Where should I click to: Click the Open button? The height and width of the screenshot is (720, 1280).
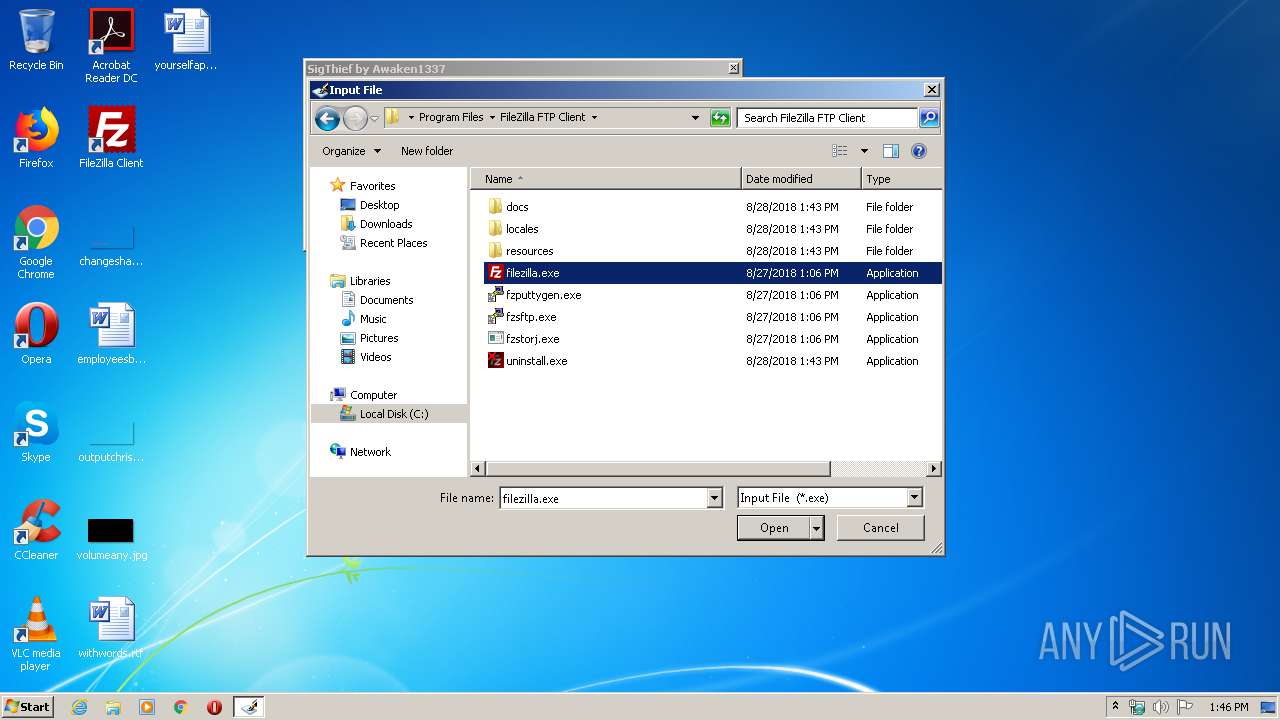pyautogui.click(x=774, y=528)
